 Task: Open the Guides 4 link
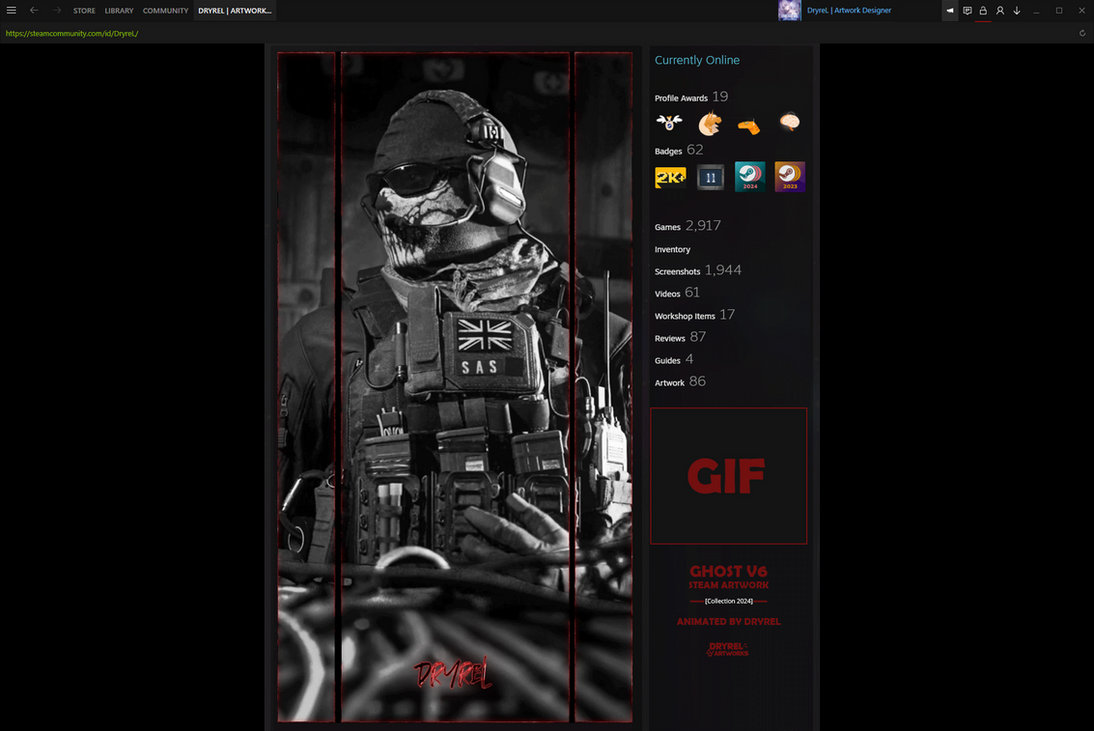tap(674, 360)
